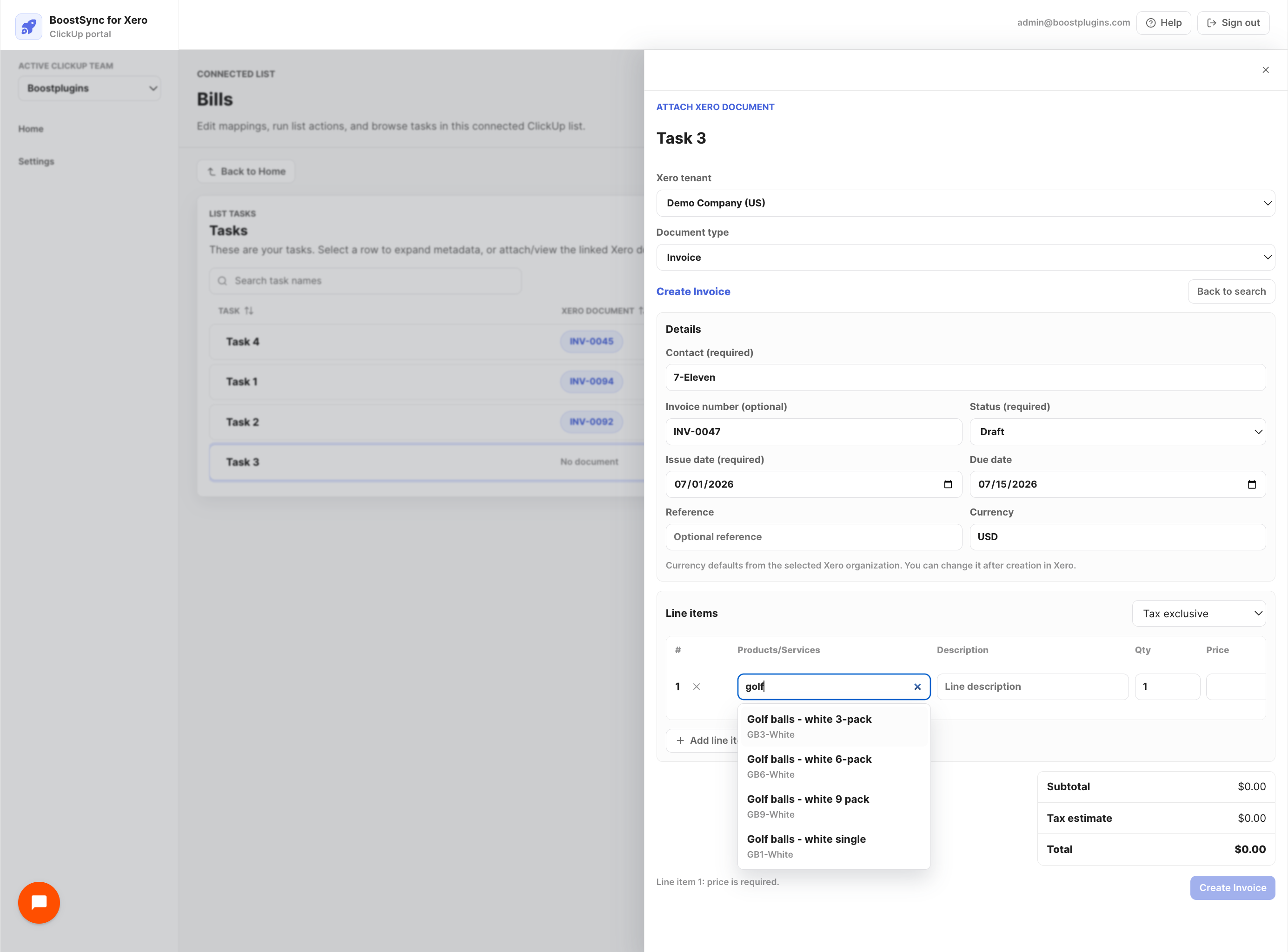
Task: Click the BoostSync rocket logo
Action: pos(28,26)
